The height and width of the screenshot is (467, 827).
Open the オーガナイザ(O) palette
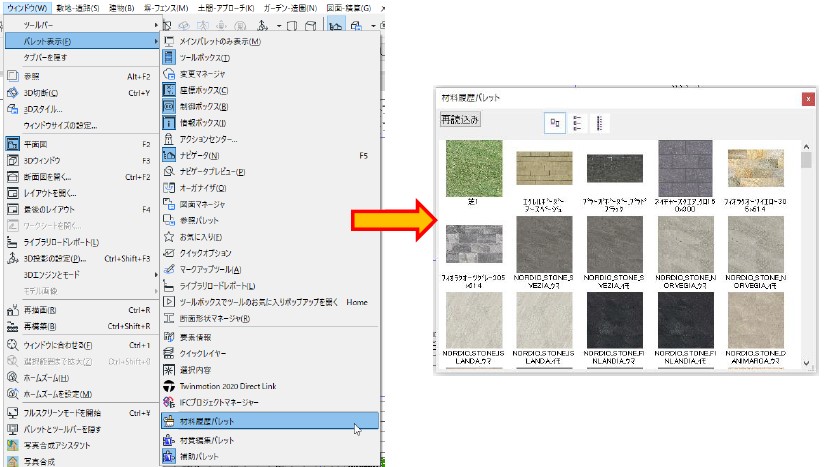pos(270,188)
